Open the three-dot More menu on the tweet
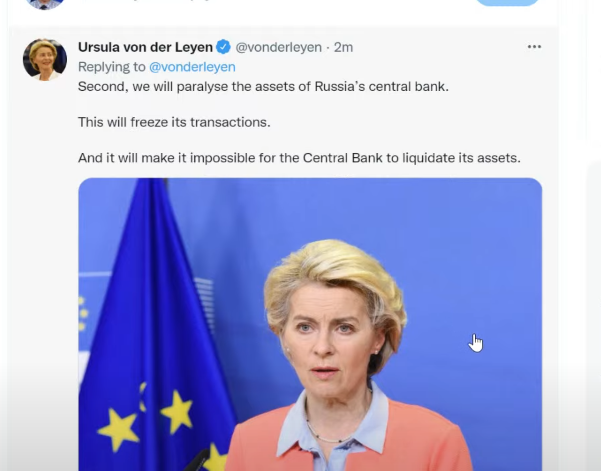Screen dimensions: 601x471 click(x=534, y=47)
